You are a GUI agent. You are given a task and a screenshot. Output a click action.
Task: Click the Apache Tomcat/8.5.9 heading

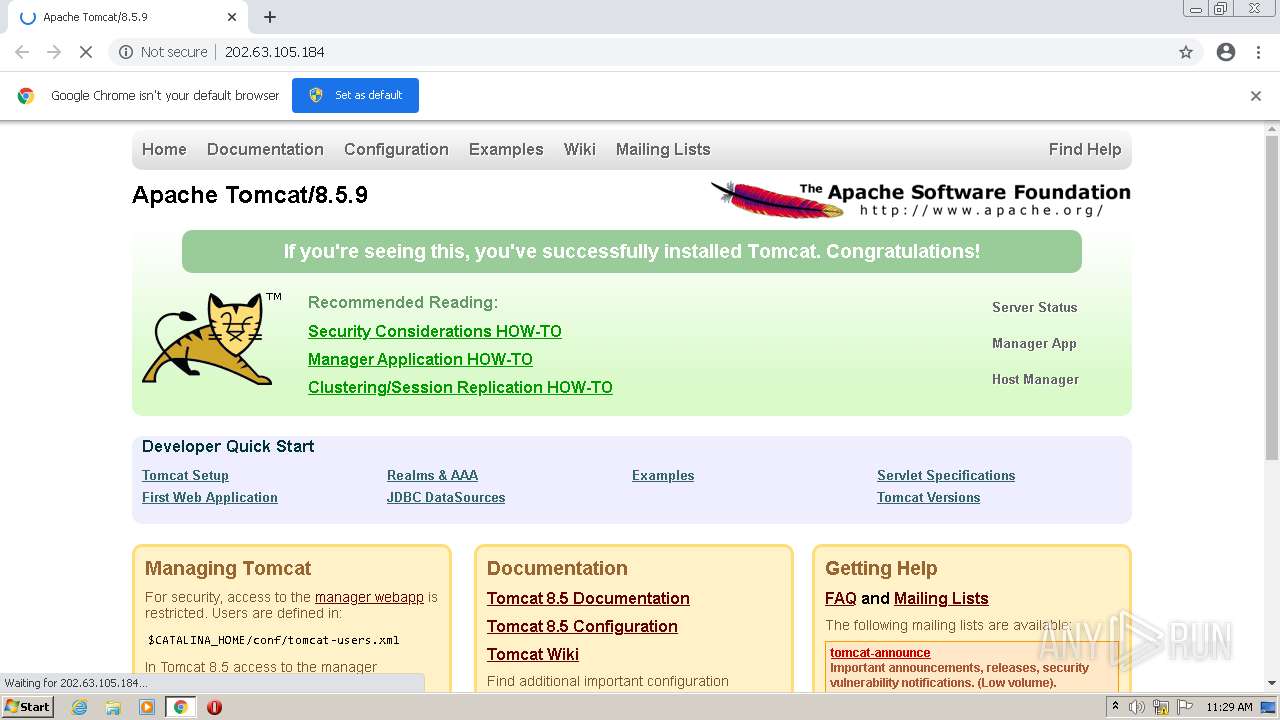point(250,195)
